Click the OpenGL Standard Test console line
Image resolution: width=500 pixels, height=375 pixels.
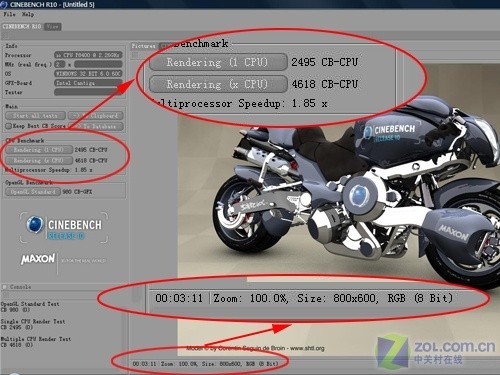(x=30, y=304)
